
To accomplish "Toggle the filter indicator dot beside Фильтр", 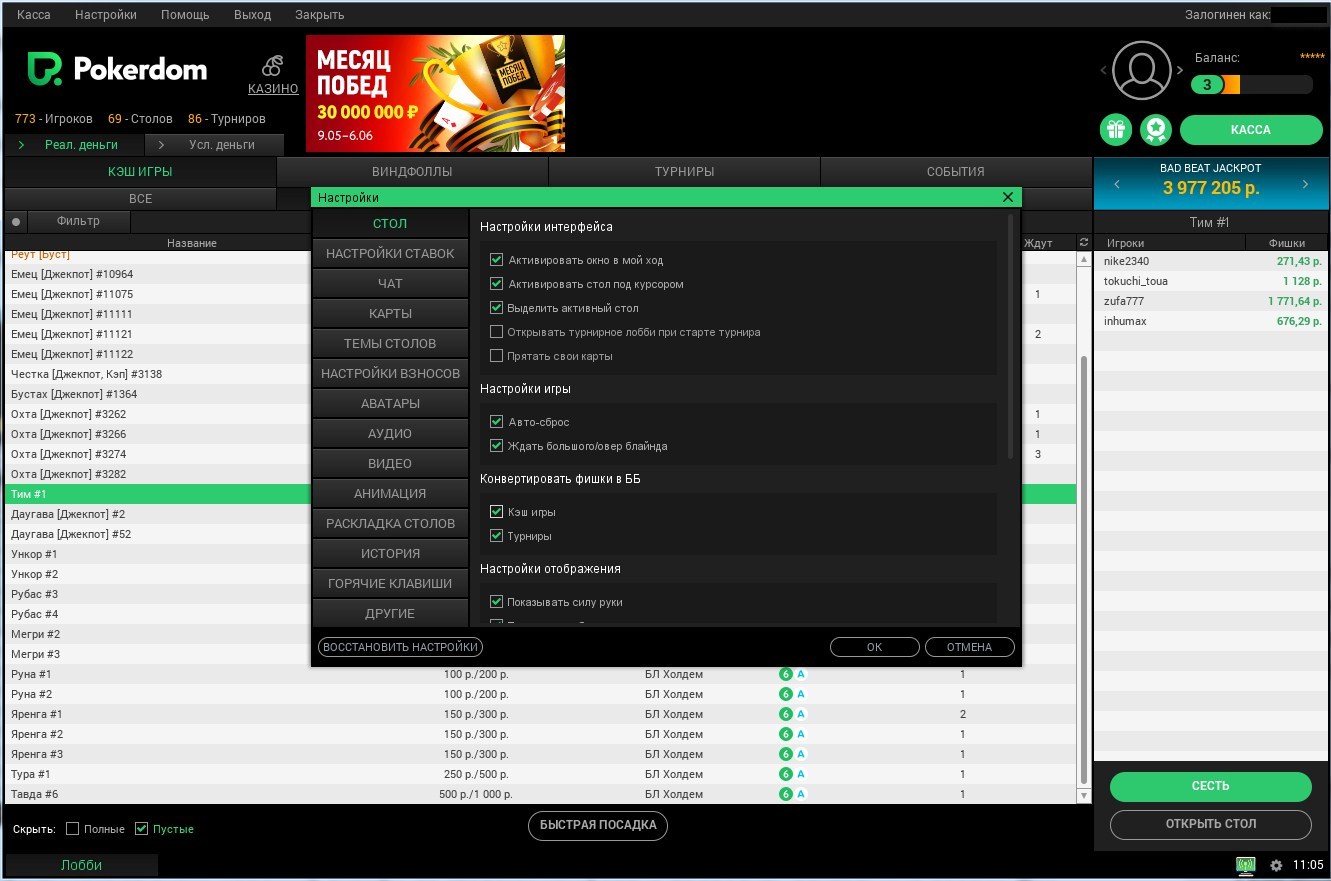I will (x=16, y=221).
